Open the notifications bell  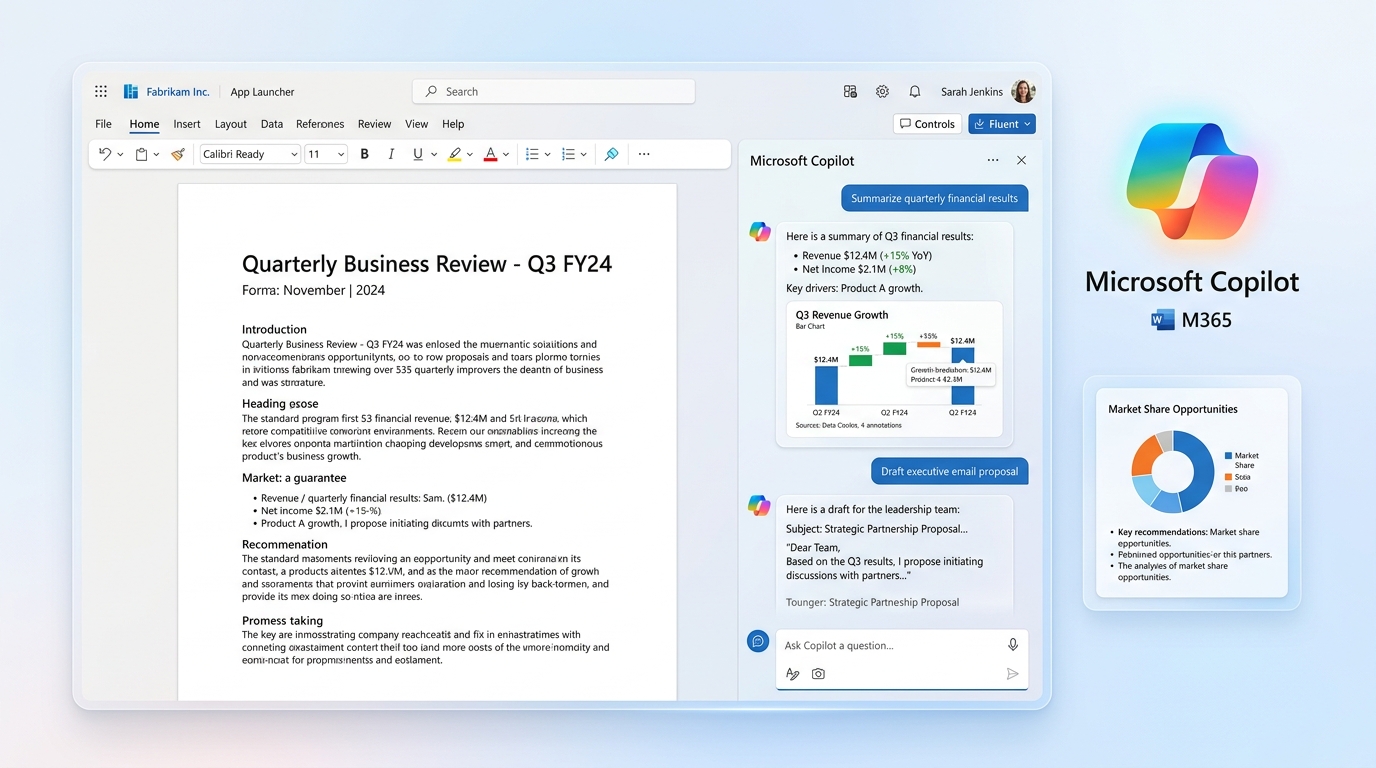coord(914,91)
